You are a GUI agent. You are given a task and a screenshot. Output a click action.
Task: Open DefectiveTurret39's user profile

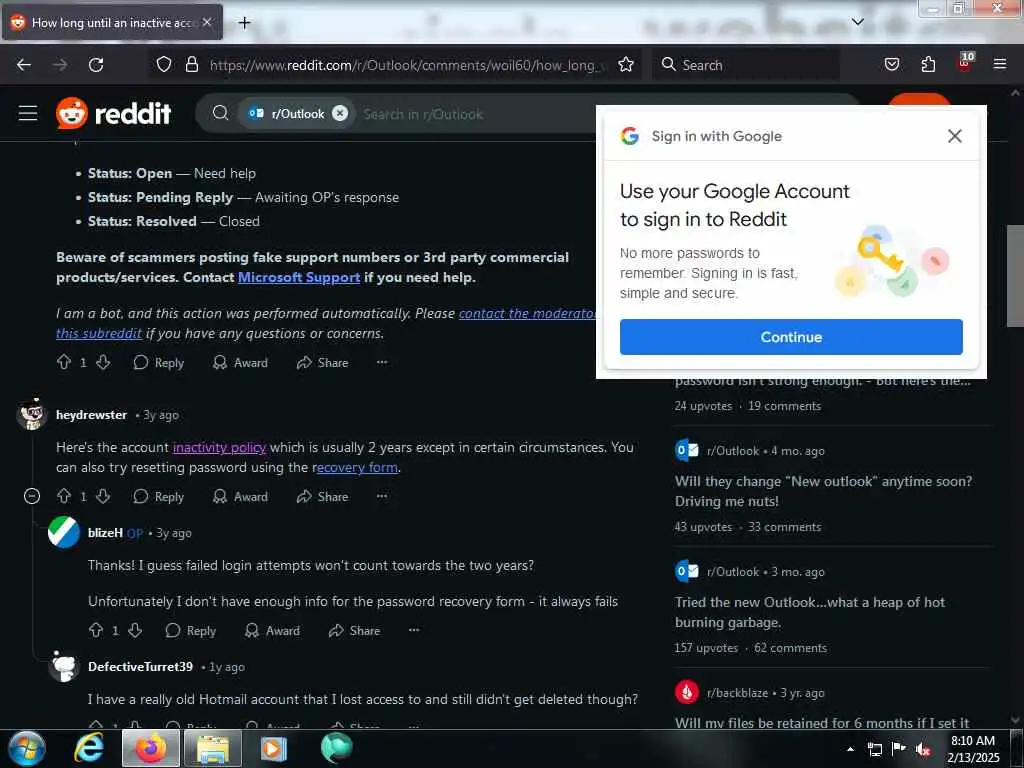click(140, 667)
